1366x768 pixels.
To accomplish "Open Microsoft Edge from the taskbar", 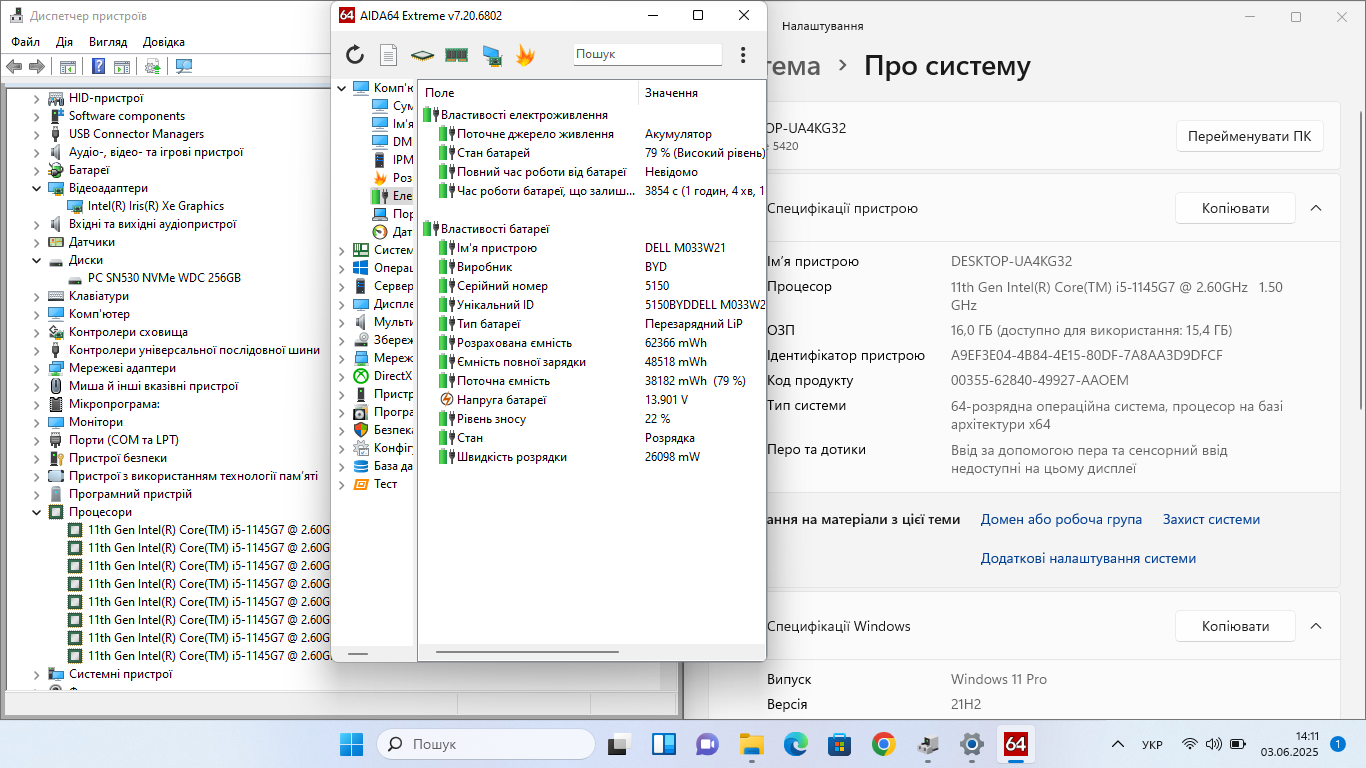I will tap(795, 744).
